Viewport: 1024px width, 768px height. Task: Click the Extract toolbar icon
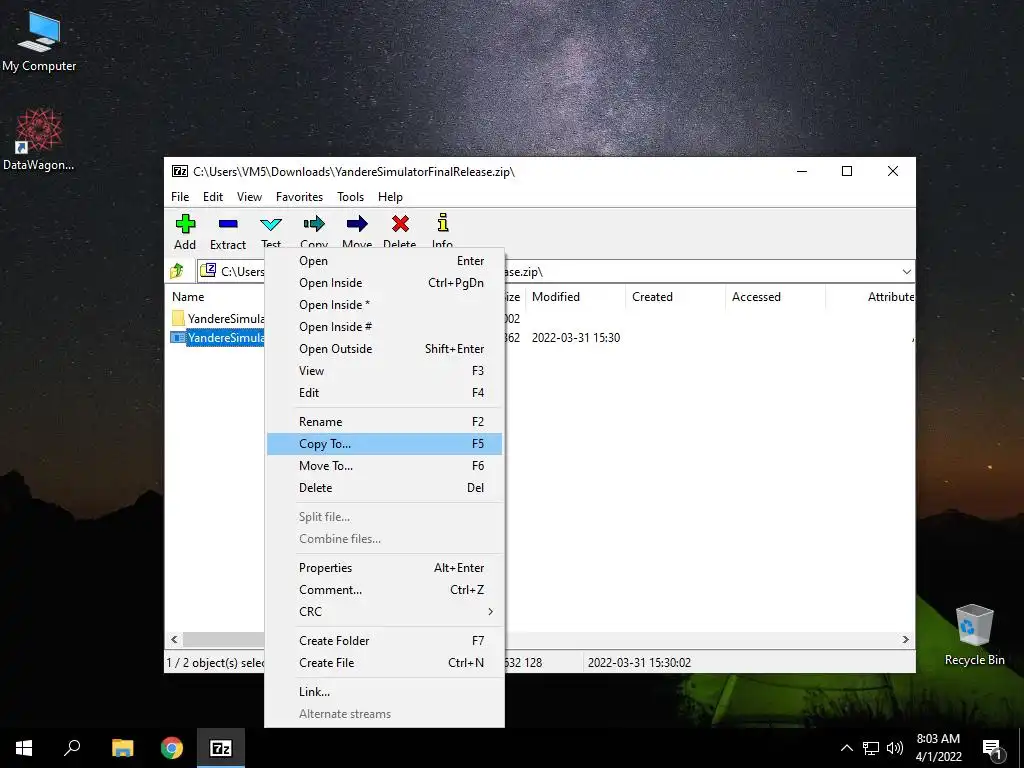click(x=228, y=224)
